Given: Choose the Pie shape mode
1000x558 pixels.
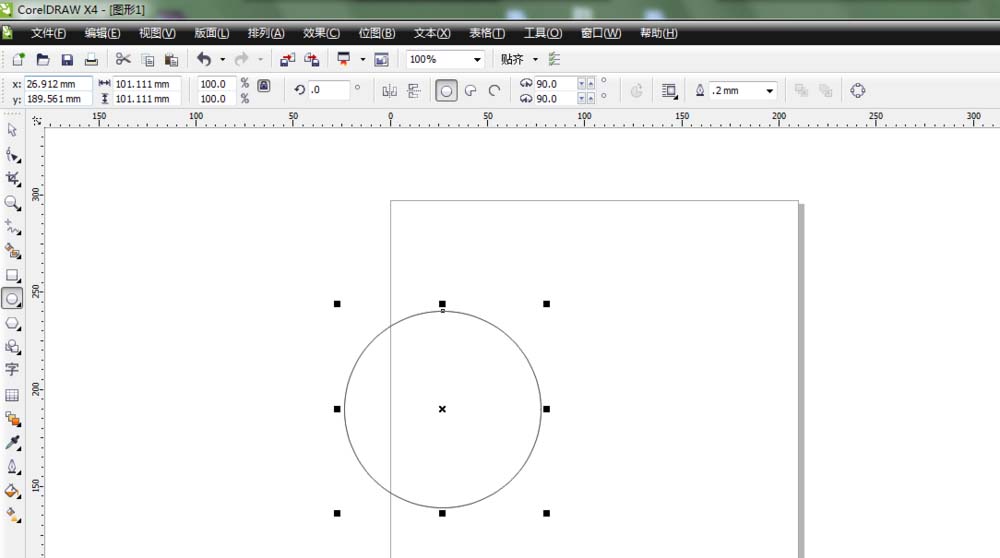Looking at the screenshot, I should pyautogui.click(x=471, y=91).
